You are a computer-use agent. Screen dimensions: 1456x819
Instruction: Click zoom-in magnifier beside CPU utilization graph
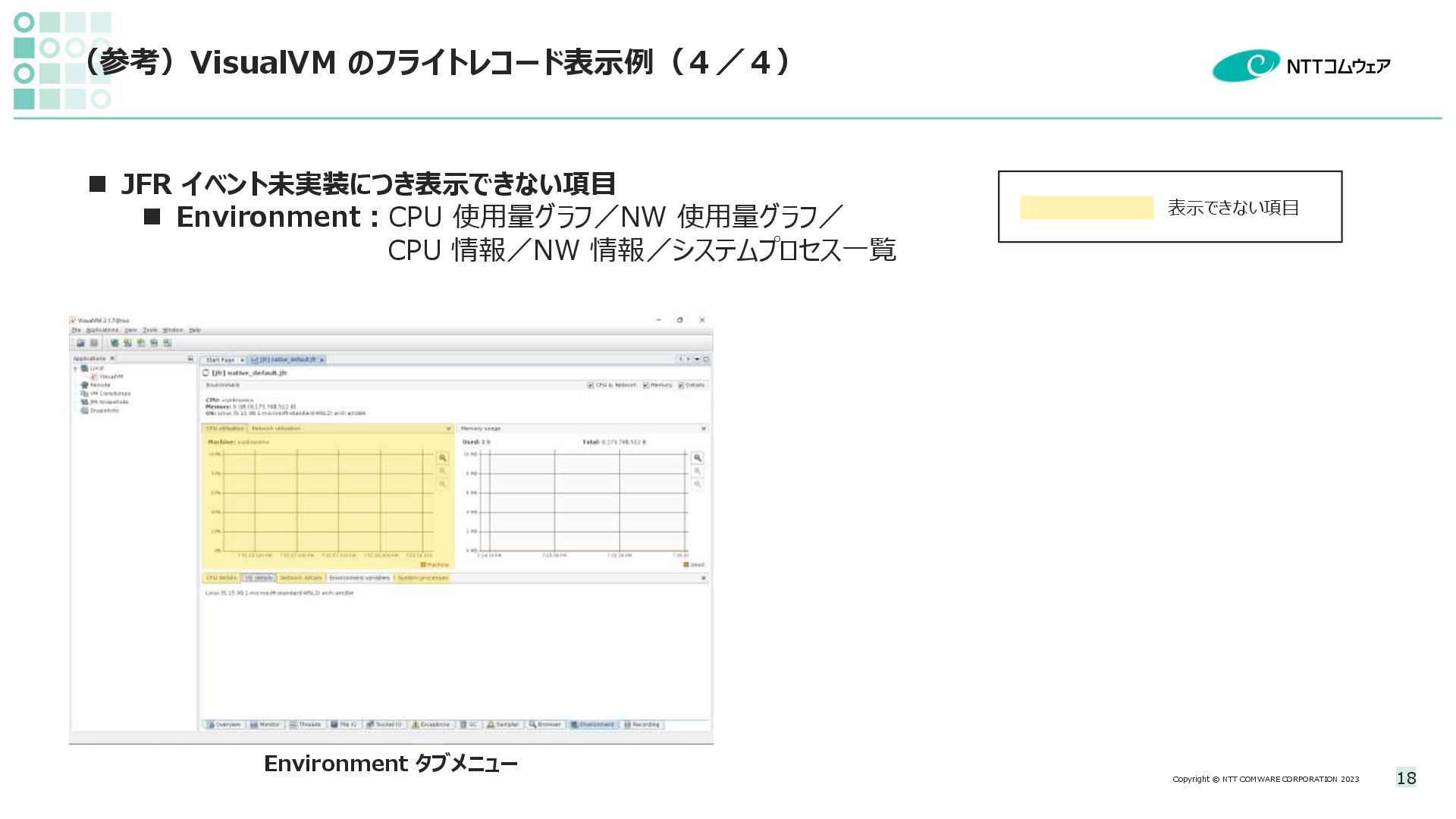coord(443,458)
